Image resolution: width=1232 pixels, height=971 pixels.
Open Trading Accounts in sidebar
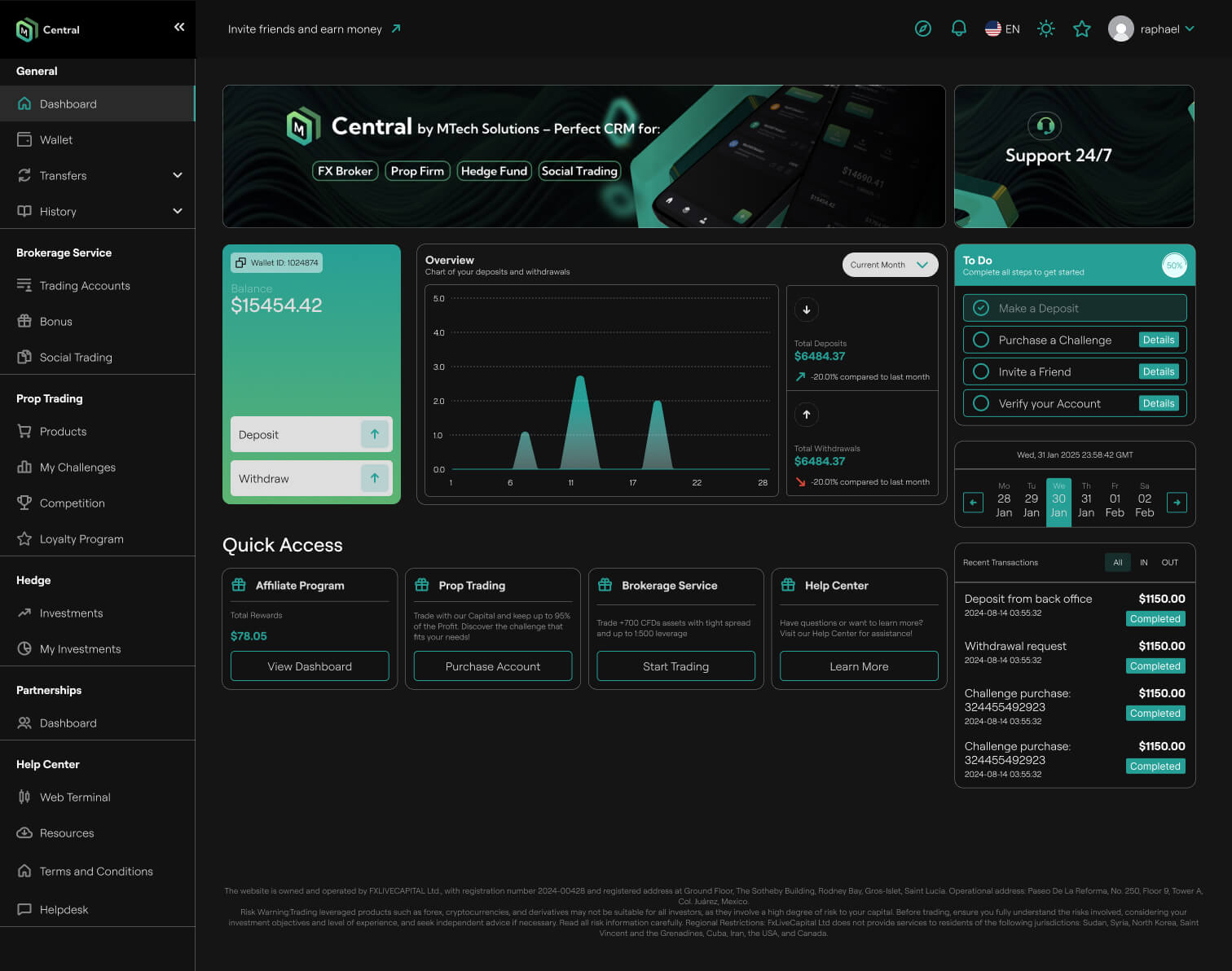98,285
